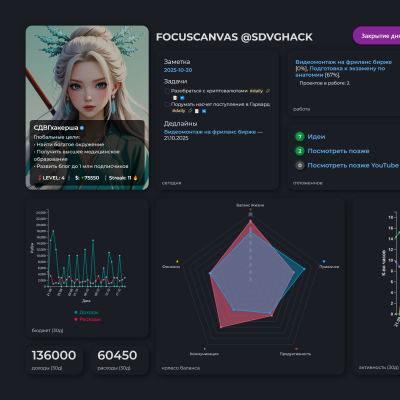Click the link icon on the криптовалютами task
The height and width of the screenshot is (400, 400).
pyautogui.click(x=268, y=91)
